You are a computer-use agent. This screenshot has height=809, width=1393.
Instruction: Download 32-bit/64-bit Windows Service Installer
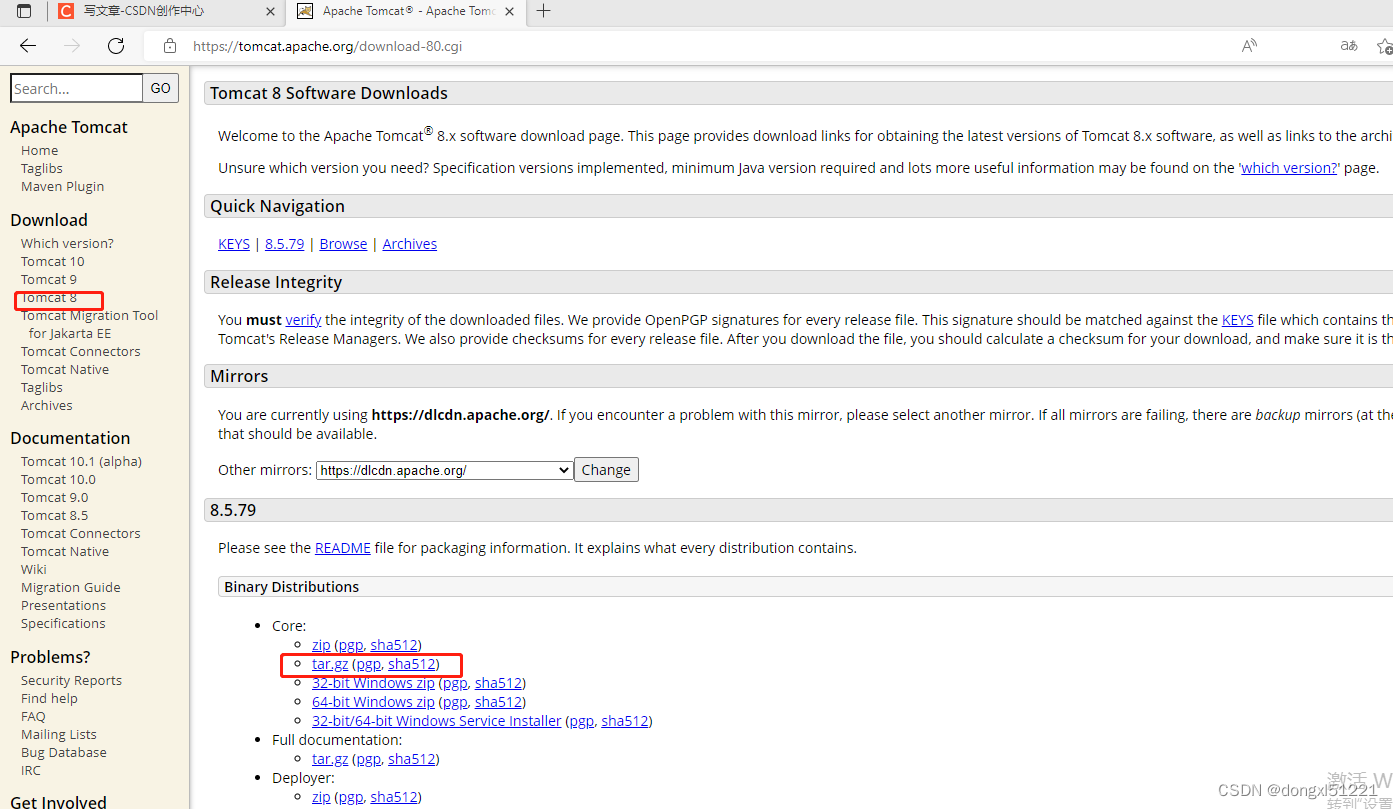[x=437, y=721]
